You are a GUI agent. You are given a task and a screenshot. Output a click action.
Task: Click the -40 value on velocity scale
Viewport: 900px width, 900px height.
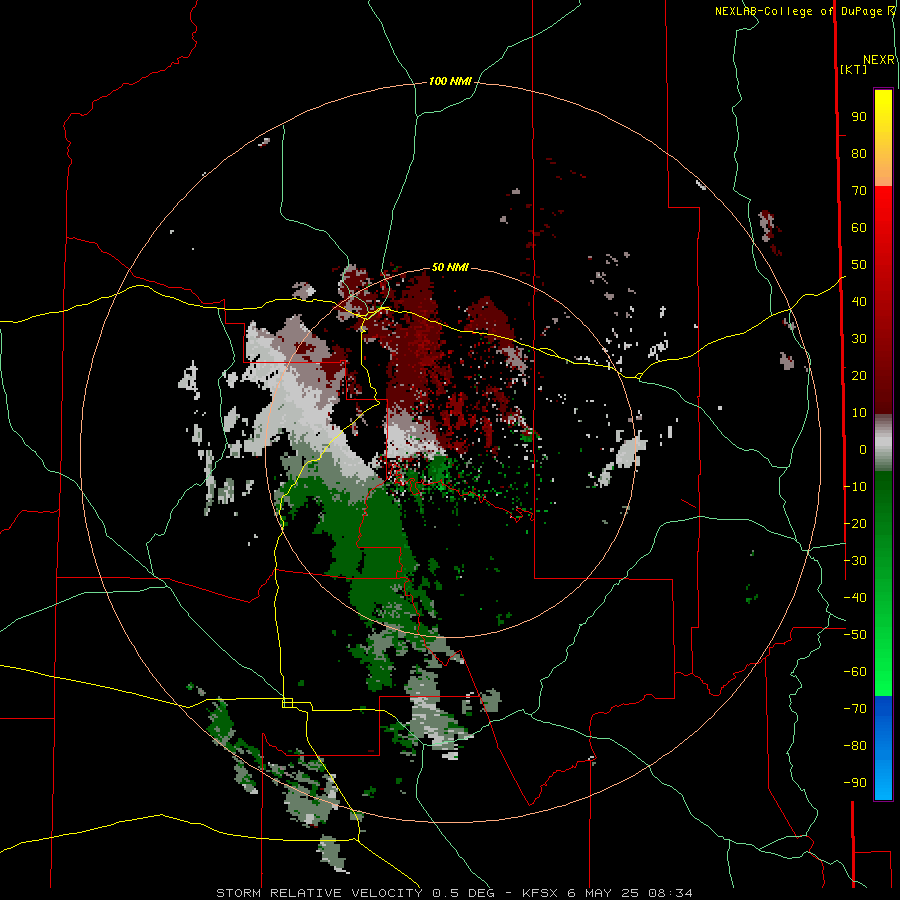pos(855,598)
